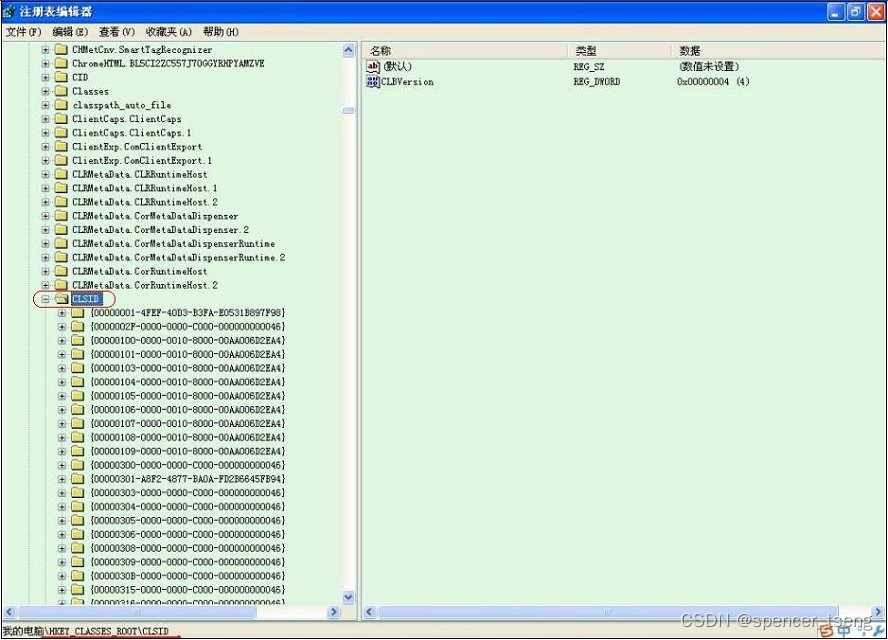Viewport: 888px width, 640px height.
Task: Expand the {00000001-4FEF-40D3-B3FA...} key
Action: [x=60, y=312]
